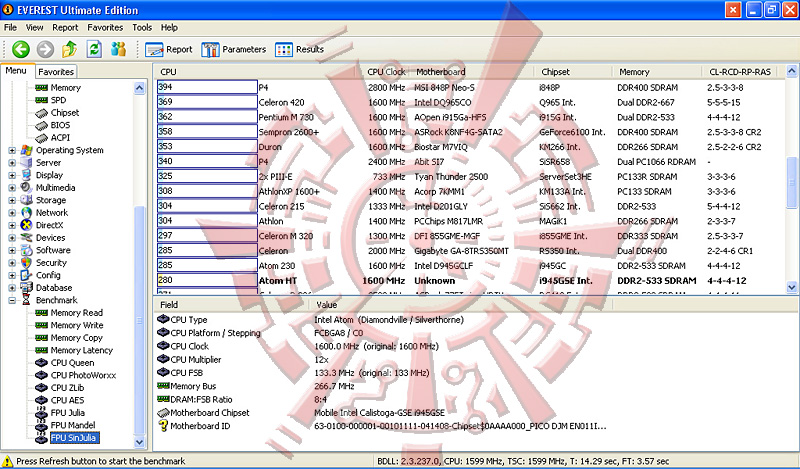800x469 pixels.
Task: Open the Chipset tree entry
Action: [x=64, y=113]
